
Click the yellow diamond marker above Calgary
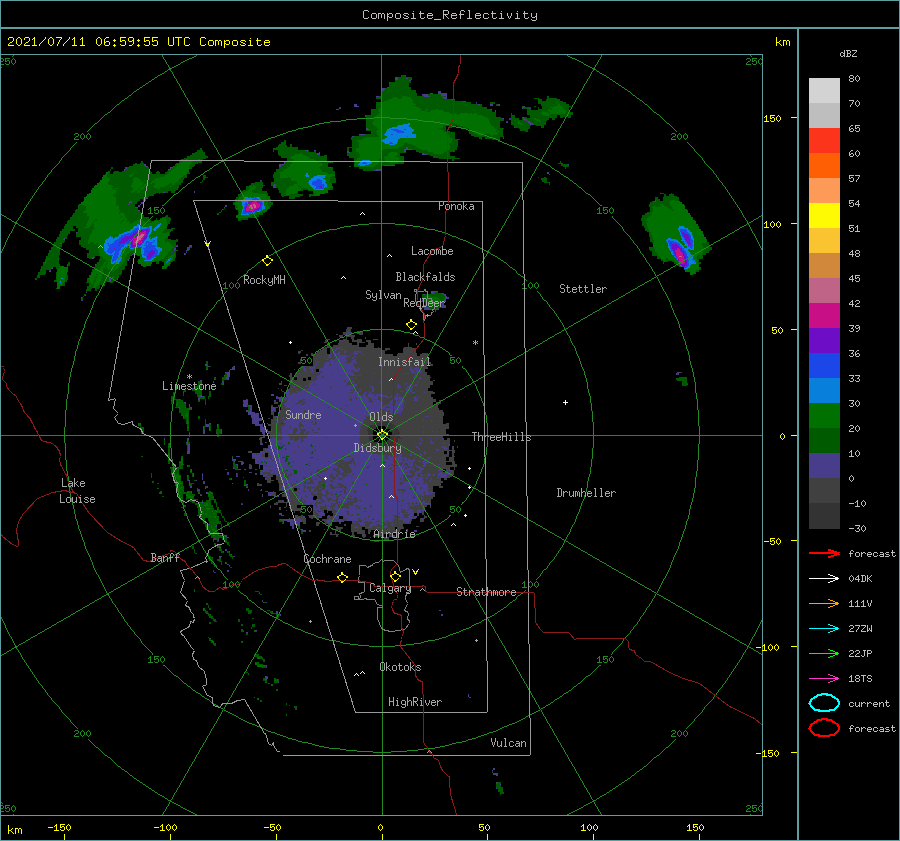click(395, 576)
